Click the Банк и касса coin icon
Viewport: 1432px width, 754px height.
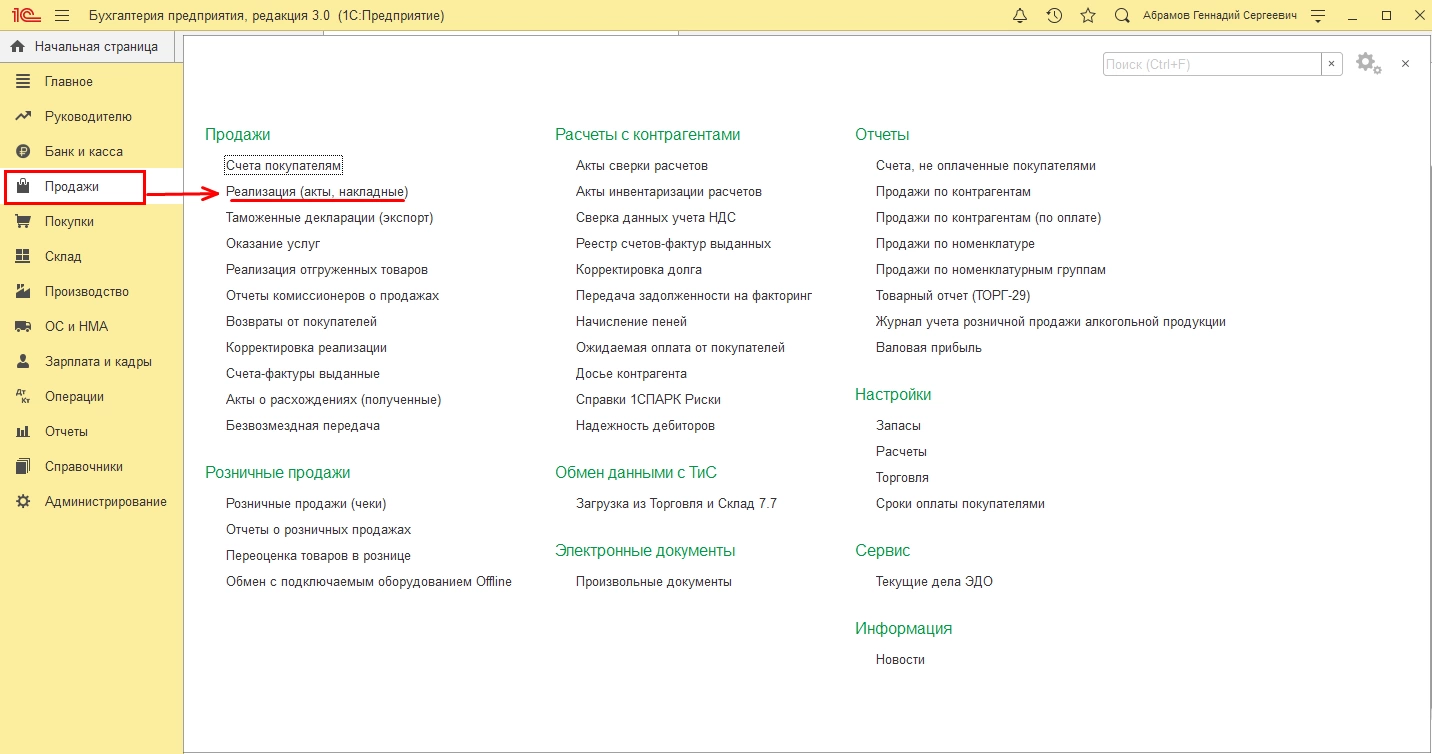pos(23,151)
